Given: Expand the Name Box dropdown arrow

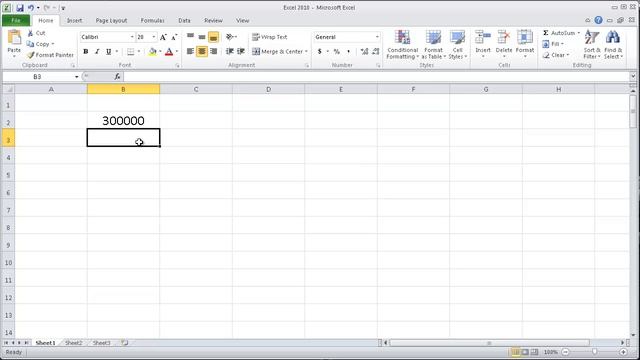Looking at the screenshot, I should click(76, 77).
